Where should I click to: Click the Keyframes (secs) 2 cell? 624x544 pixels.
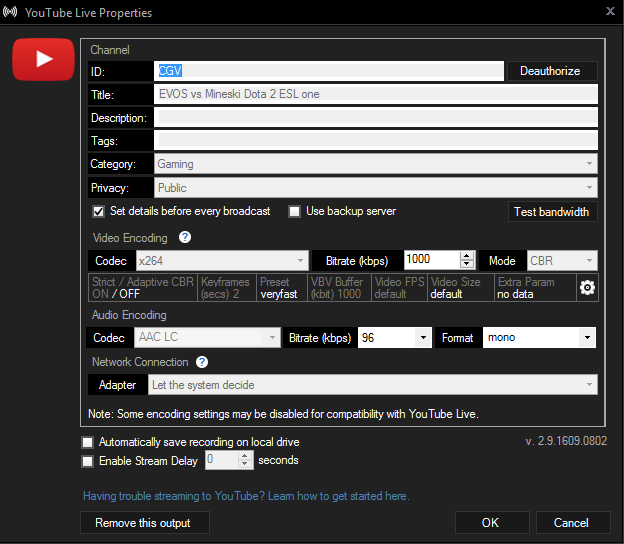(227, 287)
